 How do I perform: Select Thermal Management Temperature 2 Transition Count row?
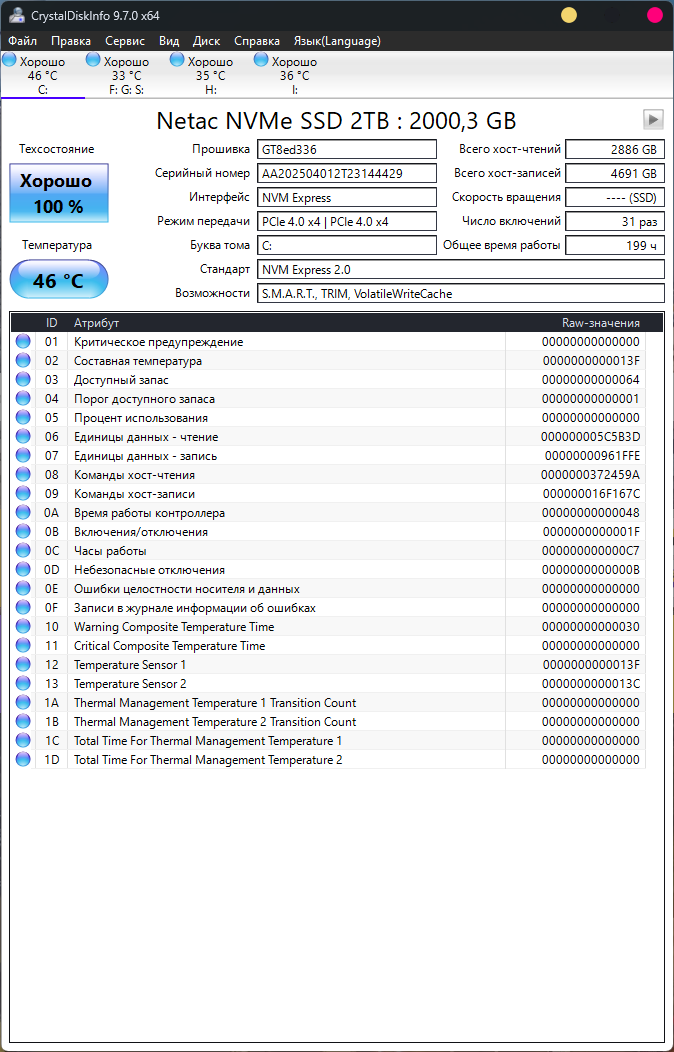(327, 722)
